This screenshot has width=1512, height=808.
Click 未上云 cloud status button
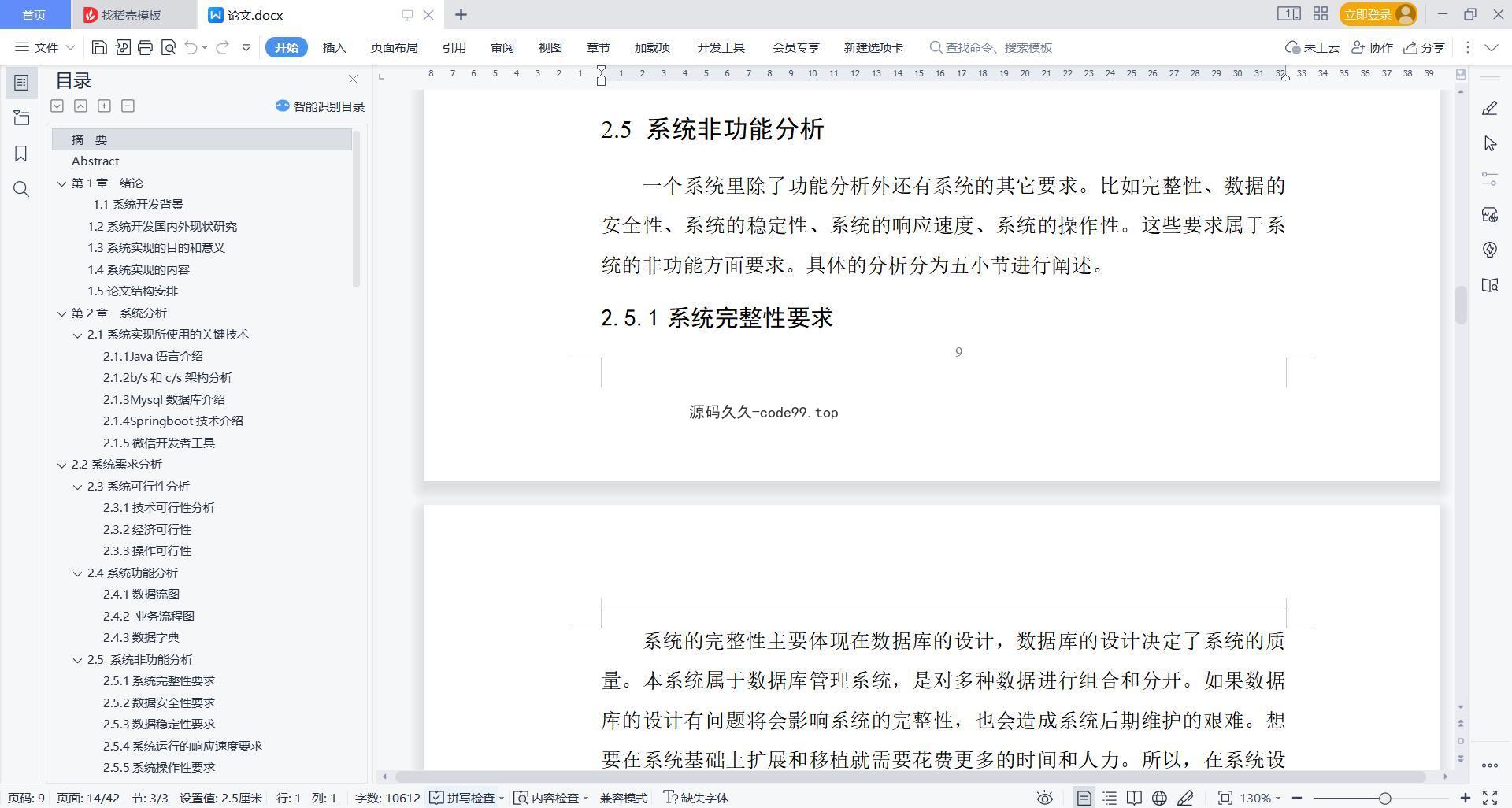1312,48
